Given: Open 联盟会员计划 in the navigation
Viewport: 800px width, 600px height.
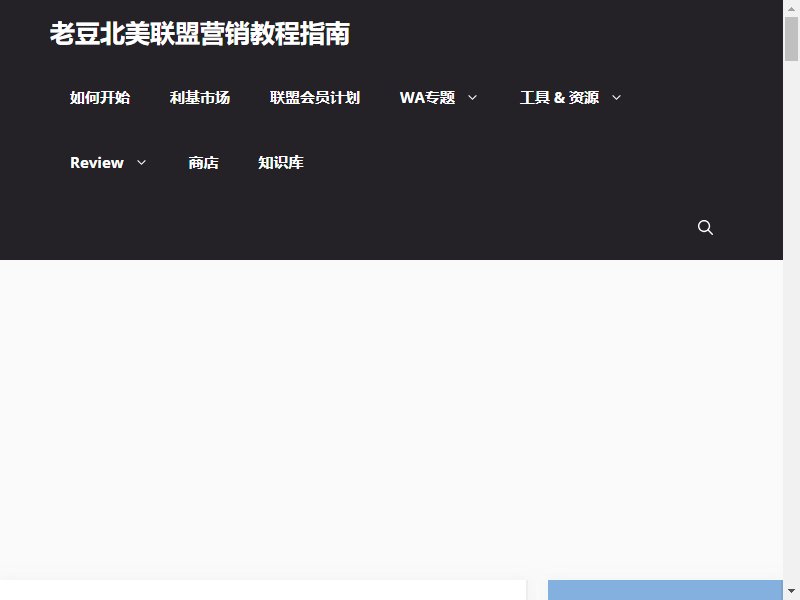Looking at the screenshot, I should point(315,97).
